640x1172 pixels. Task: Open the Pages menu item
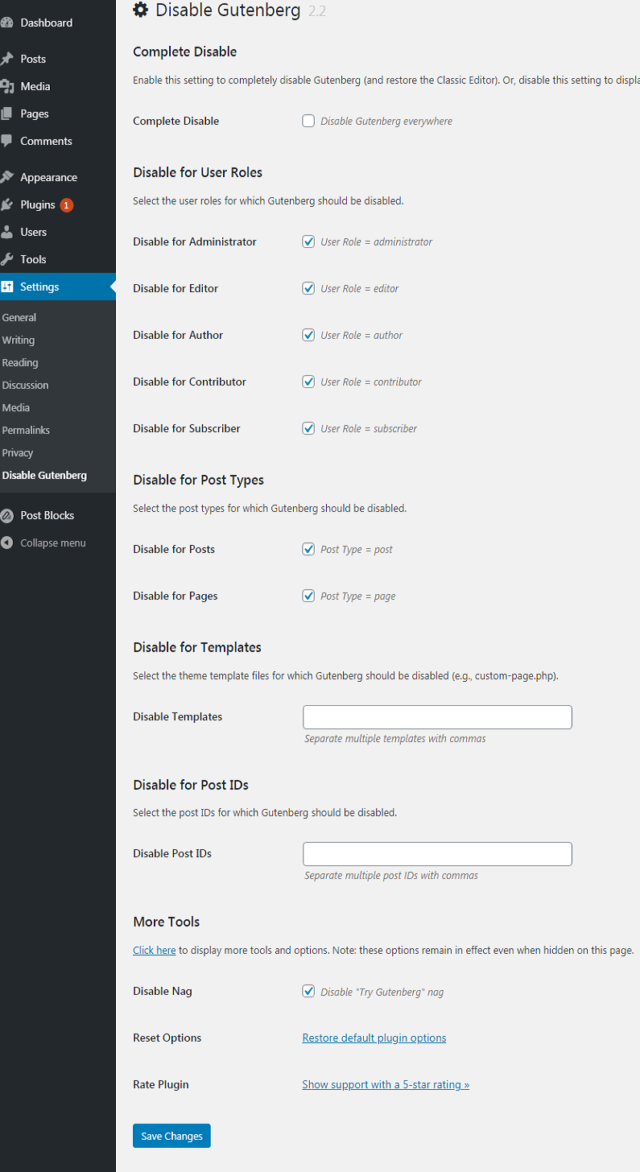(x=58, y=114)
